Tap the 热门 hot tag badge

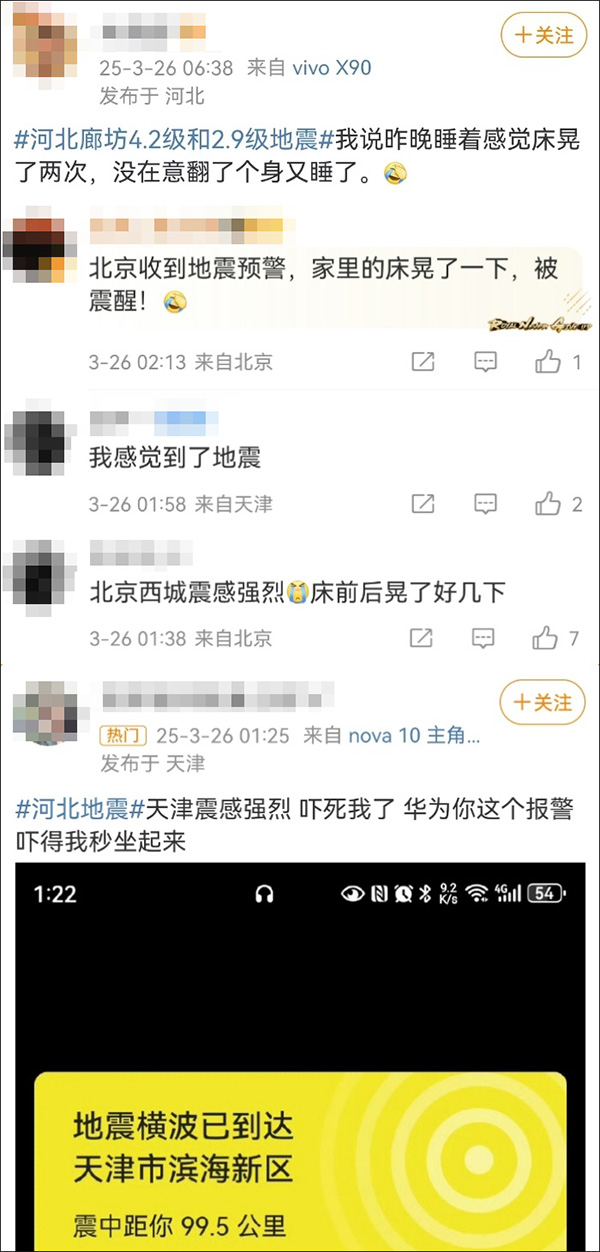(x=124, y=736)
